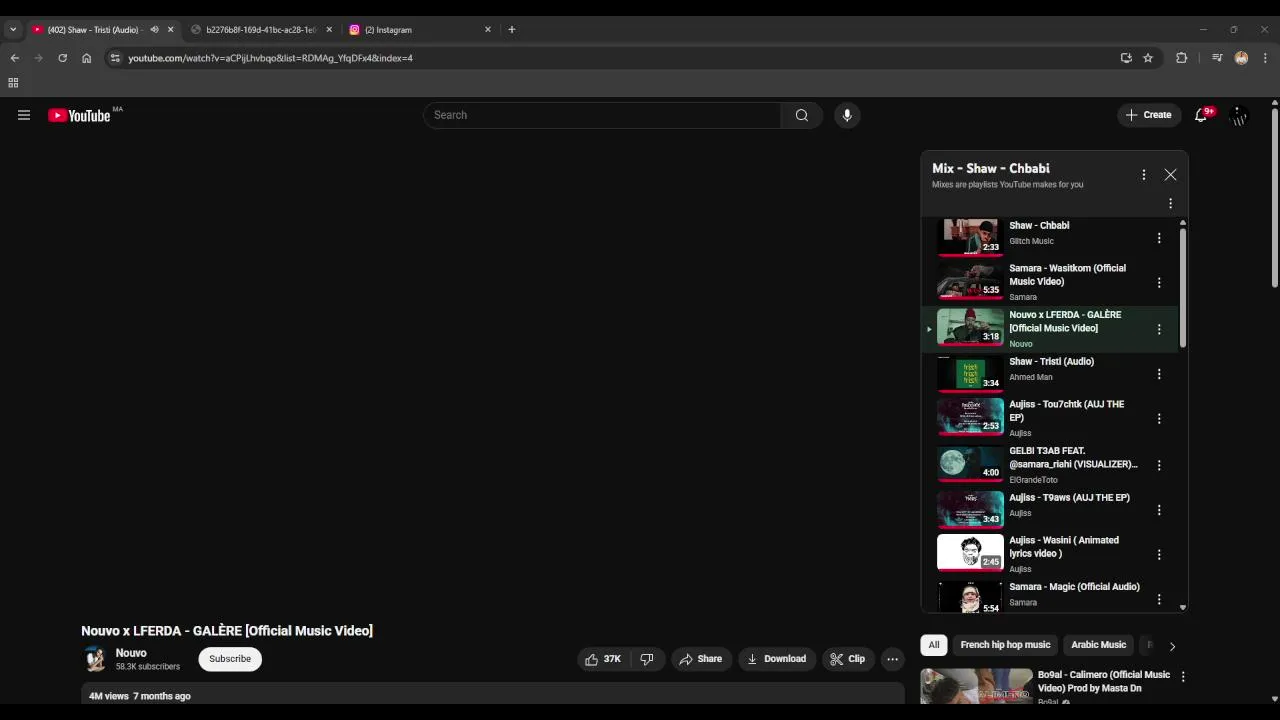Image resolution: width=1280 pixels, height=720 pixels.
Task: Select French hip hop music chip
Action: tap(1005, 645)
